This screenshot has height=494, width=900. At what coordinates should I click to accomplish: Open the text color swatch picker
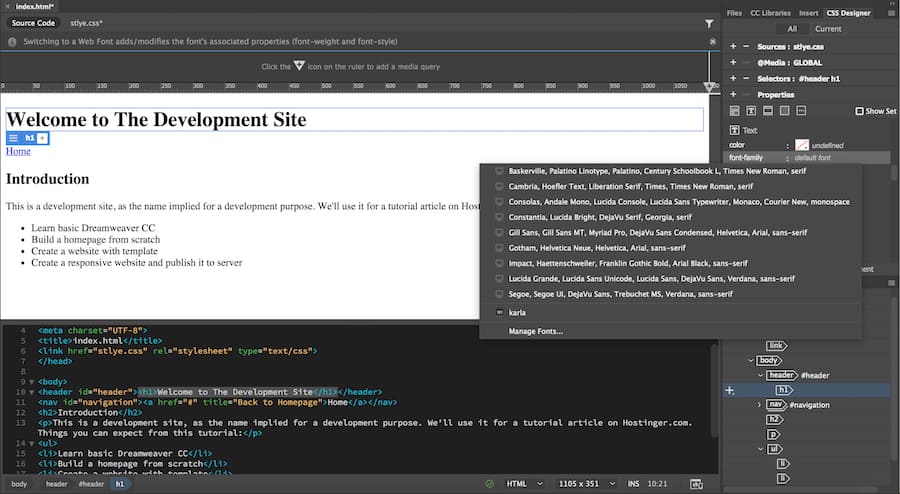[x=801, y=145]
